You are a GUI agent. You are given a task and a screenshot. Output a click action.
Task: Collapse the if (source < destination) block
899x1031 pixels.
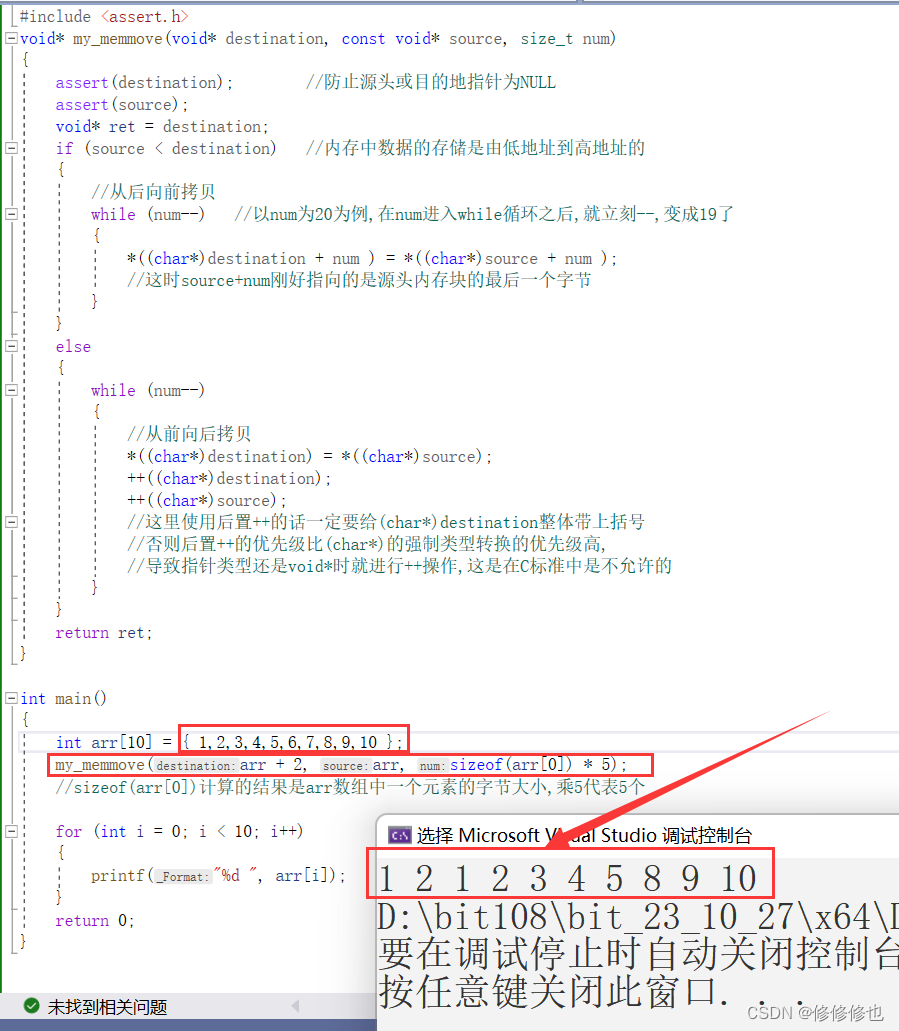(10, 147)
